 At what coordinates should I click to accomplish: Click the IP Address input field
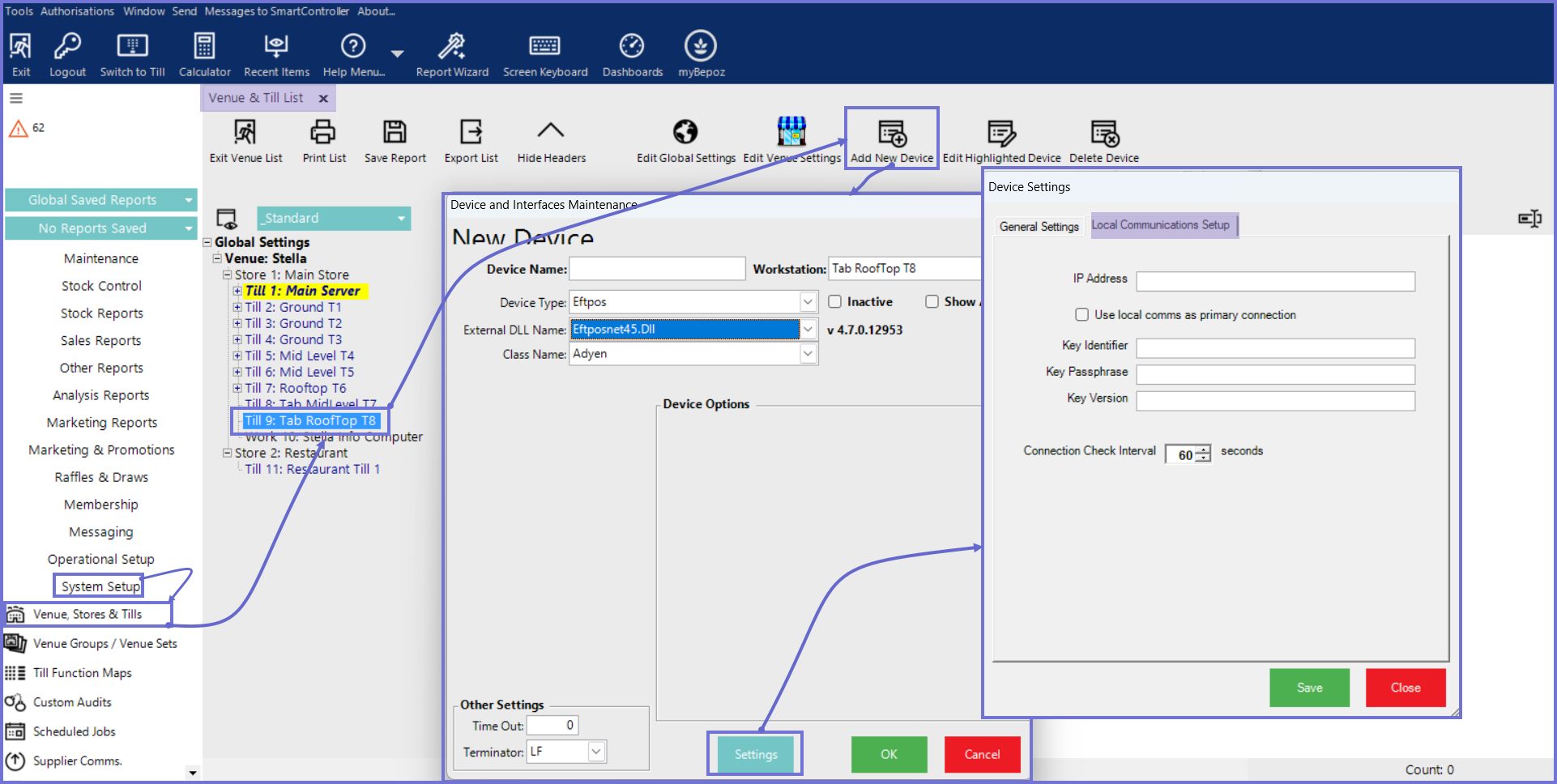point(1275,281)
